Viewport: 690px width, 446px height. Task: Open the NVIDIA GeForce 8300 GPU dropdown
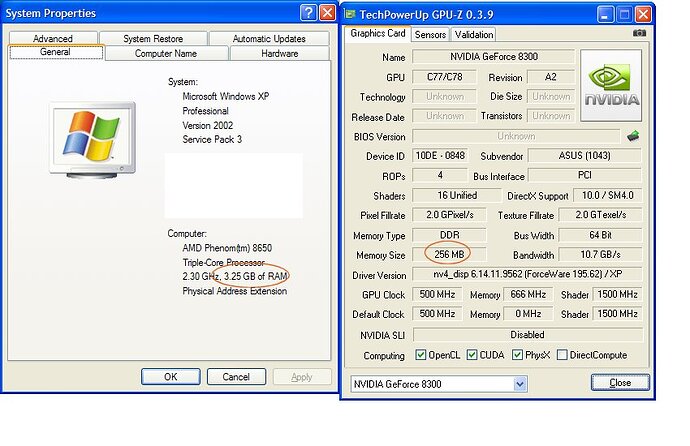(x=520, y=384)
